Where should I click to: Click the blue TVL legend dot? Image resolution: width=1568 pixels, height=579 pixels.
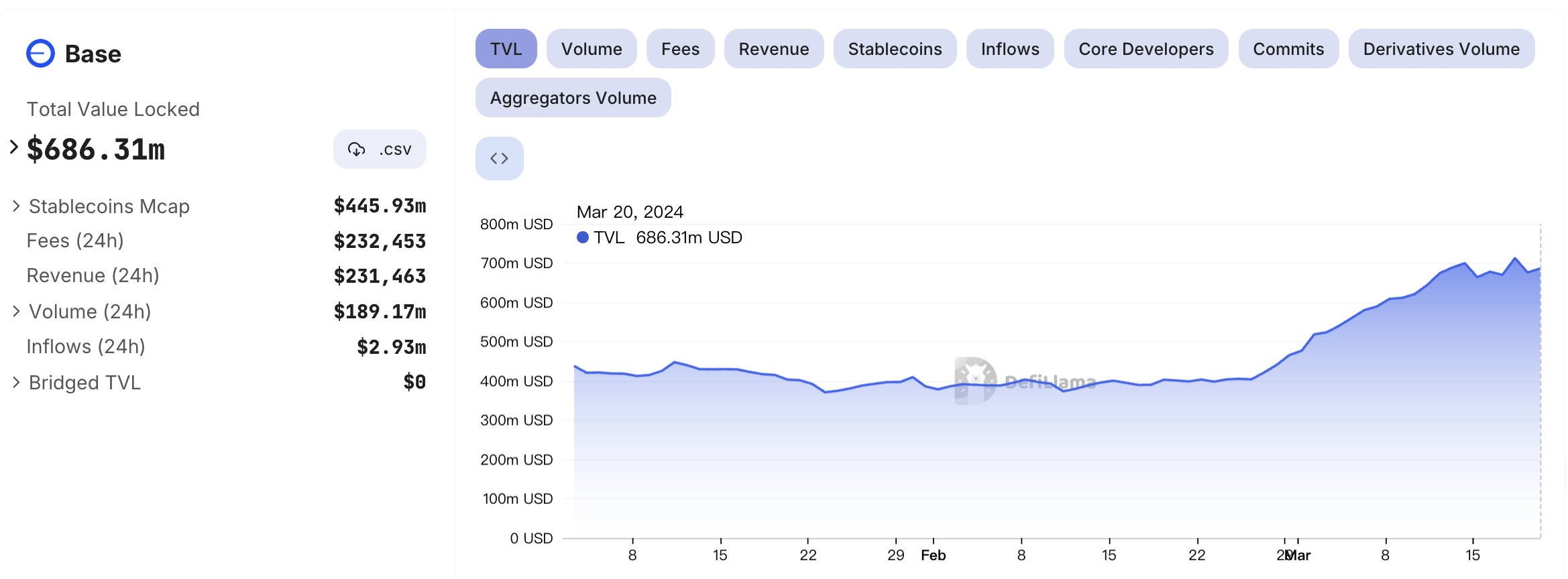pyautogui.click(x=583, y=238)
